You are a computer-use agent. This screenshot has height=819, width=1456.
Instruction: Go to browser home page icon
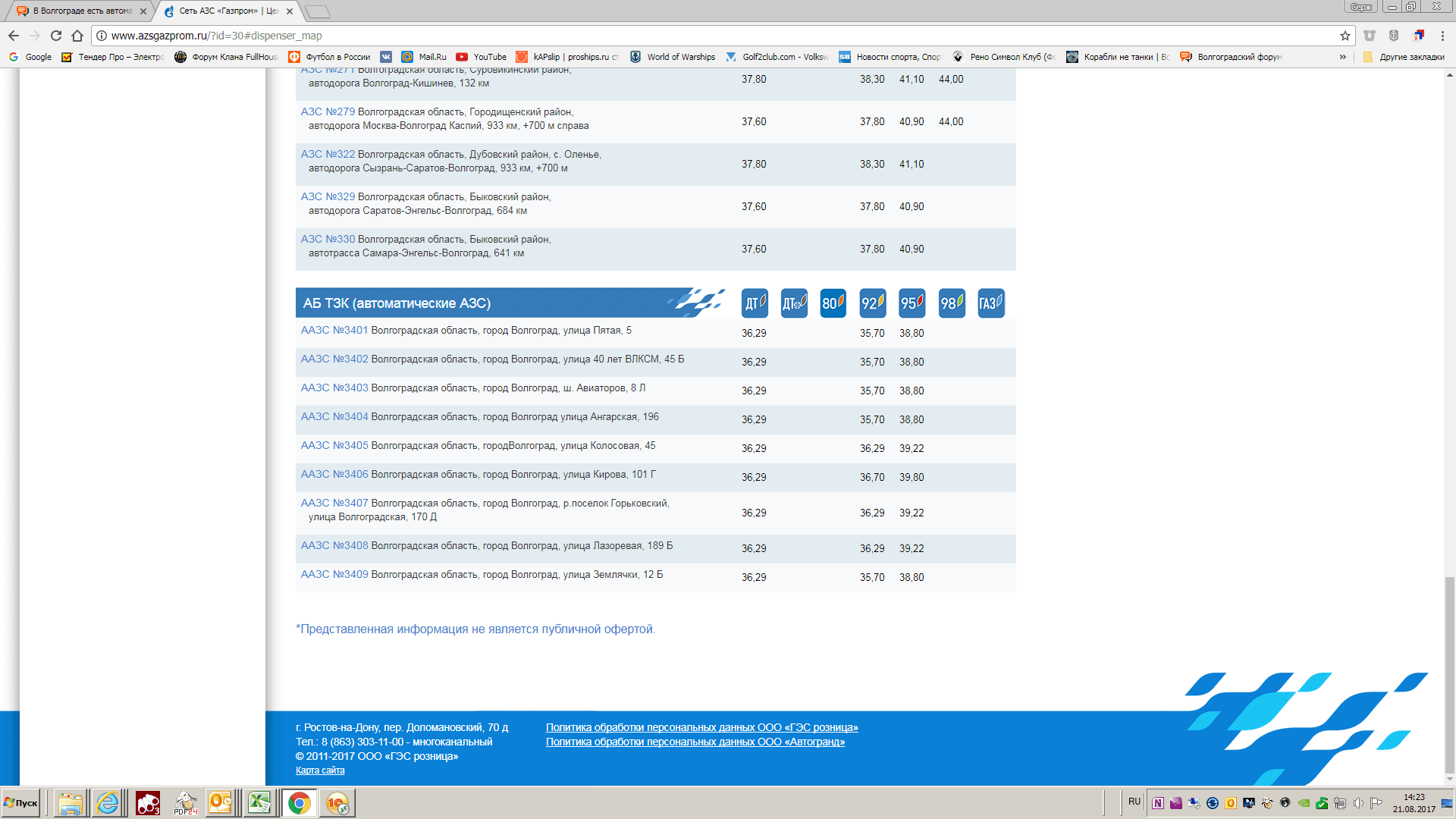[x=77, y=36]
